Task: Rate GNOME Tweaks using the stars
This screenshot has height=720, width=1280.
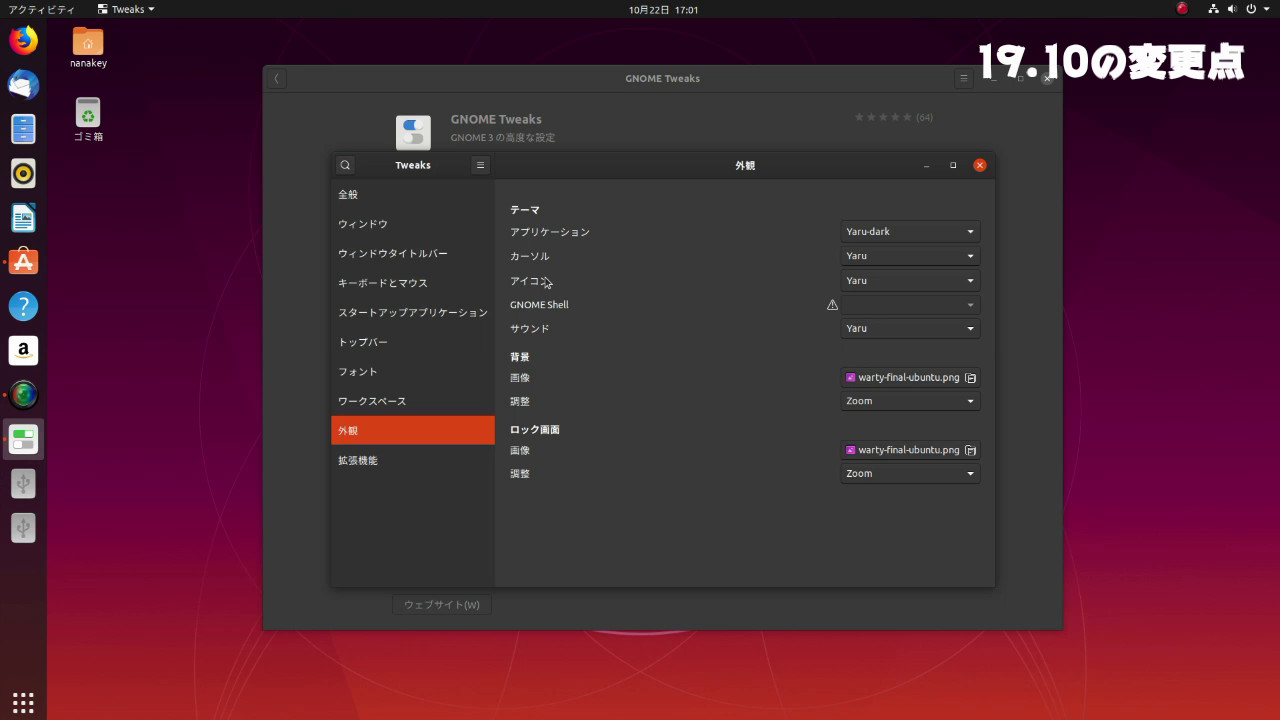Action: pyautogui.click(x=883, y=116)
